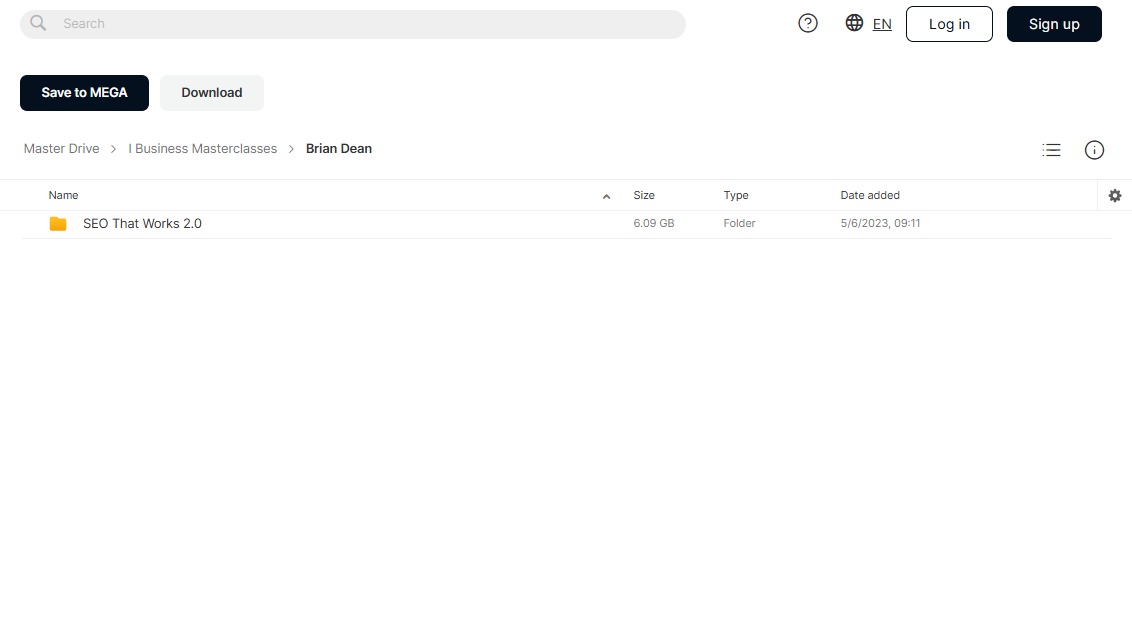Click the Sign up button
The image size is (1132, 636).
tap(1054, 24)
